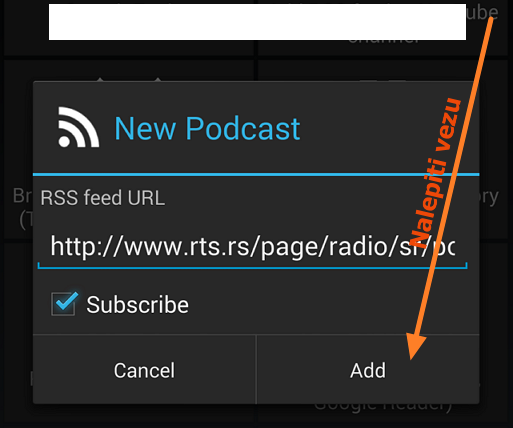Tap the Add button
Image resolution: width=513 pixels, height=428 pixels.
click(368, 370)
